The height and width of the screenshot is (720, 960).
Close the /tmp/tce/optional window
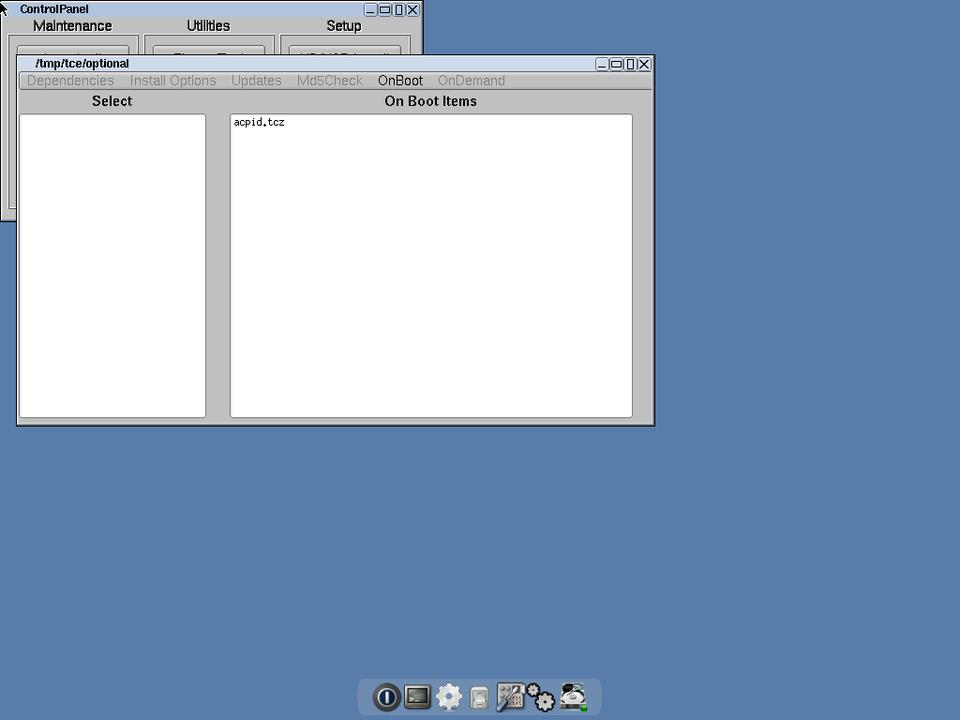click(645, 64)
